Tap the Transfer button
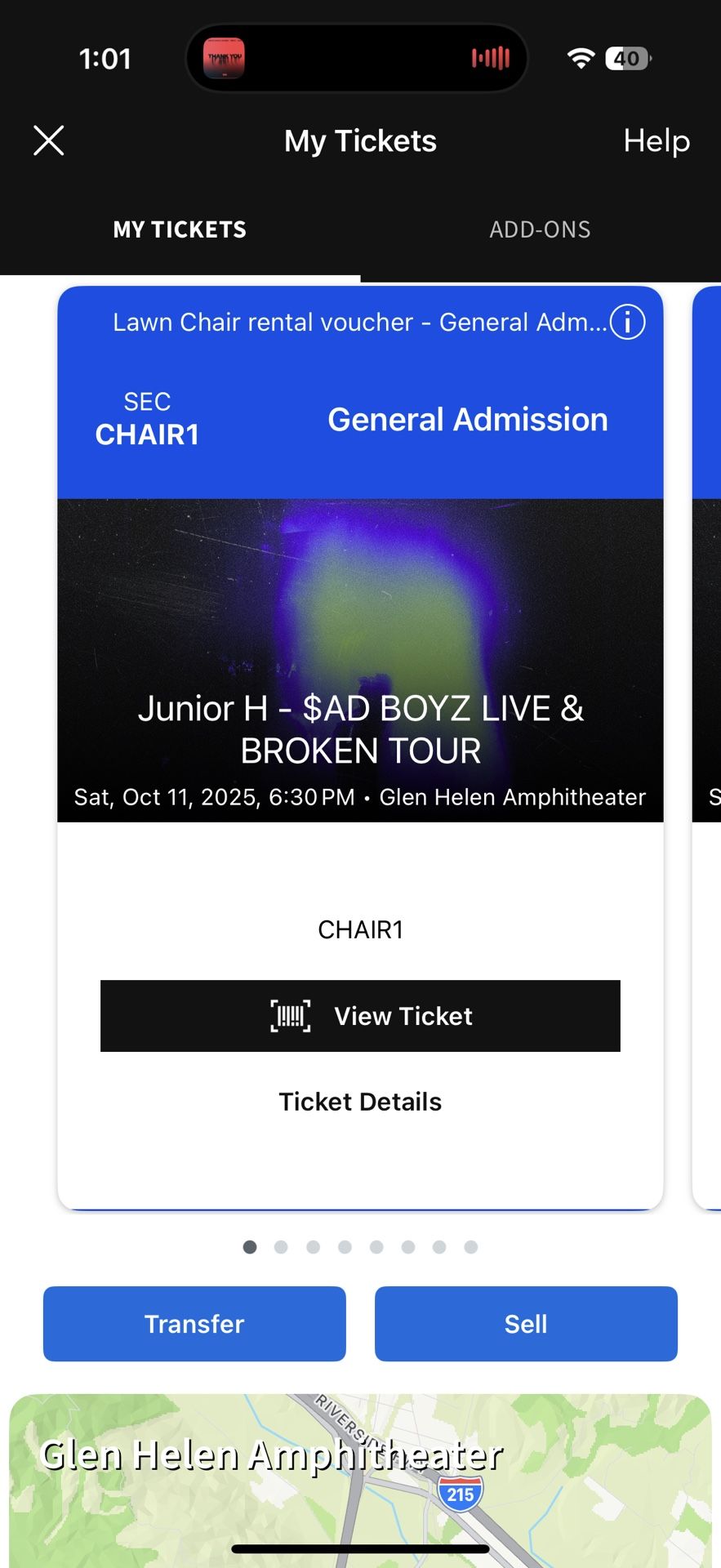The height and width of the screenshot is (1568, 721). [x=194, y=1324]
